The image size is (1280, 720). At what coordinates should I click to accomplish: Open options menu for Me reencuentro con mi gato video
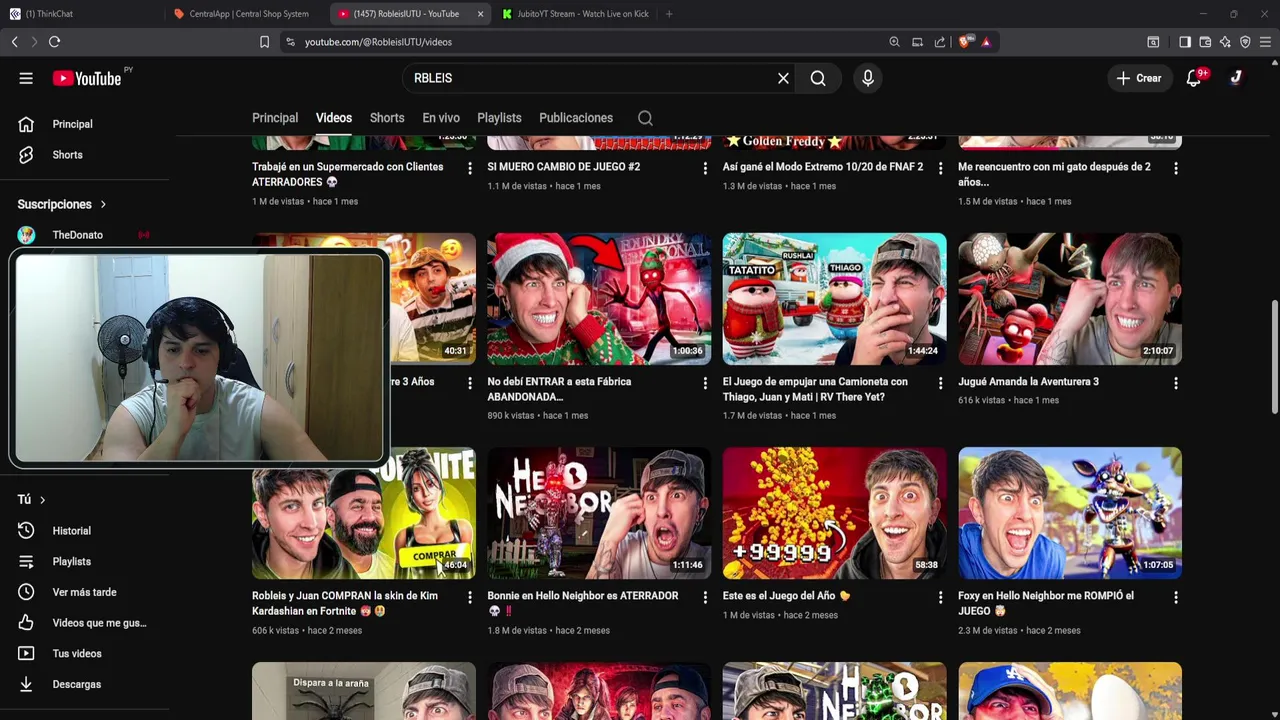point(1175,169)
